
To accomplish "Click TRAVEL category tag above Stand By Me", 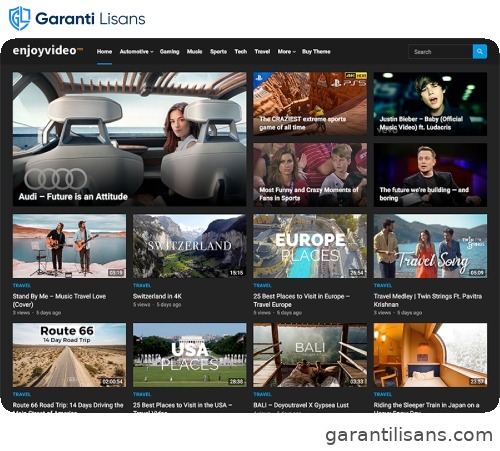I will pos(22,285).
